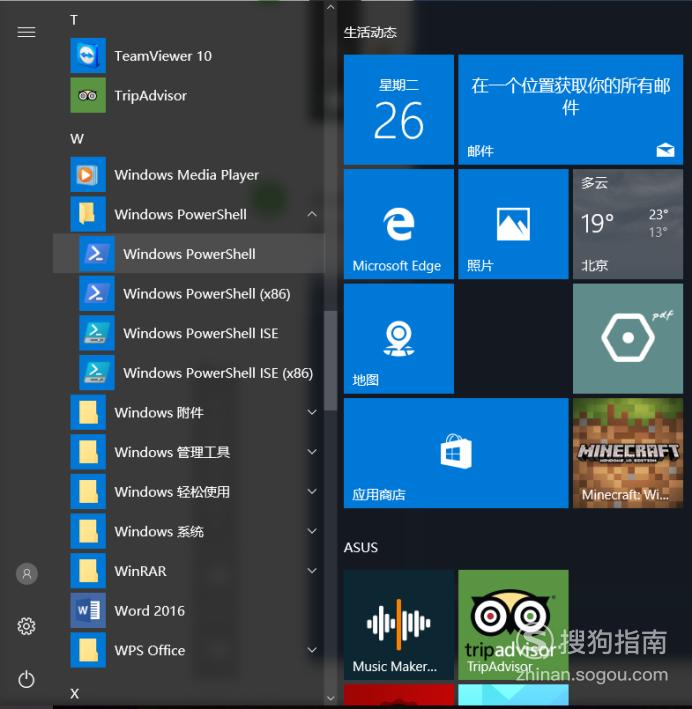The image size is (692, 709).
Task: Select TeamViewer 10 text label
Action: point(163,56)
